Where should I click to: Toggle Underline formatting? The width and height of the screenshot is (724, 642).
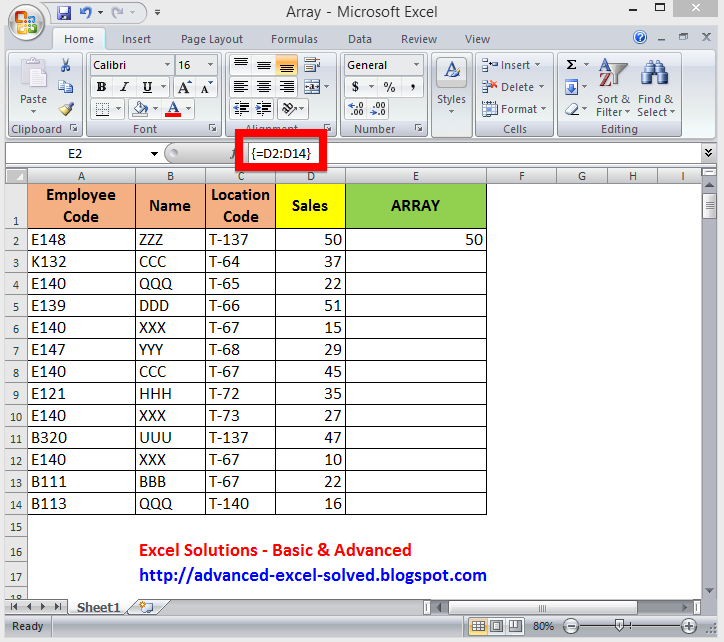coord(147,87)
